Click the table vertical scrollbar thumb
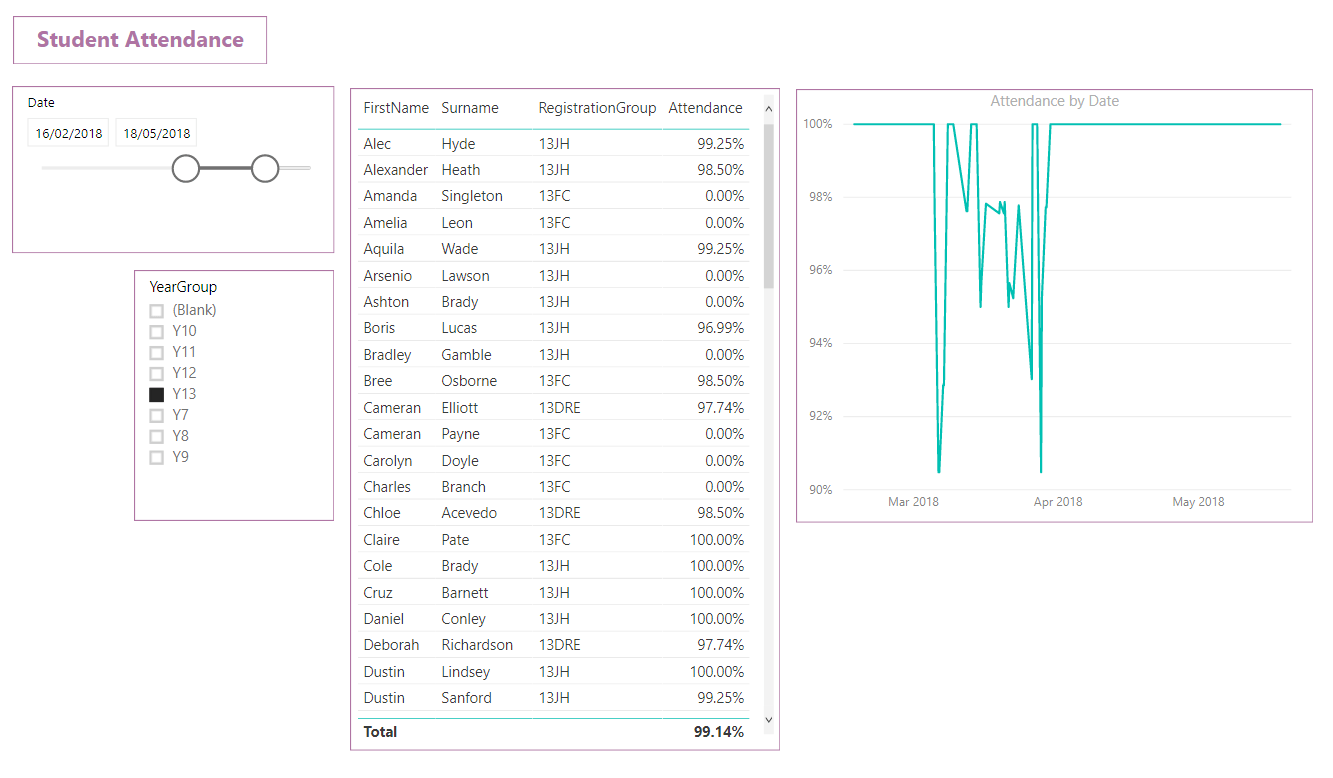This screenshot has width=1333, height=778. (769, 206)
